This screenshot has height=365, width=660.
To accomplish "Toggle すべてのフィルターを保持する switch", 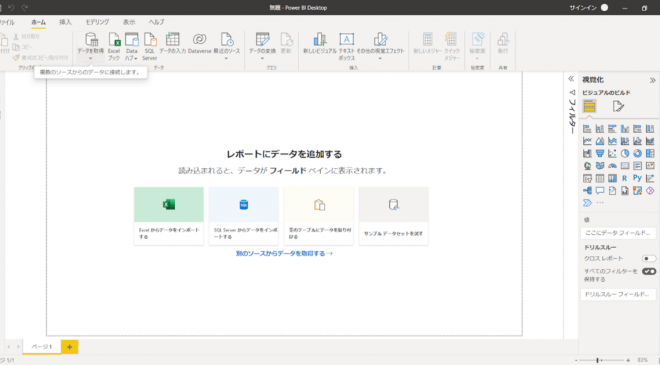I will pos(649,272).
